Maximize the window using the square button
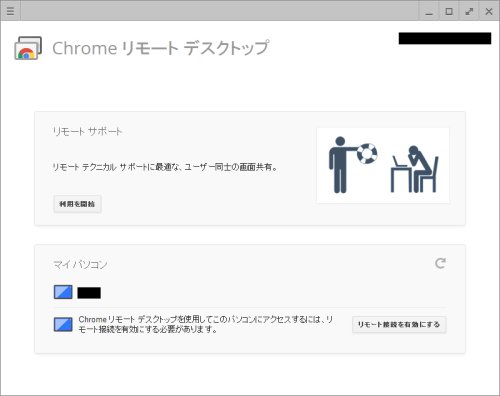 pyautogui.click(x=449, y=11)
